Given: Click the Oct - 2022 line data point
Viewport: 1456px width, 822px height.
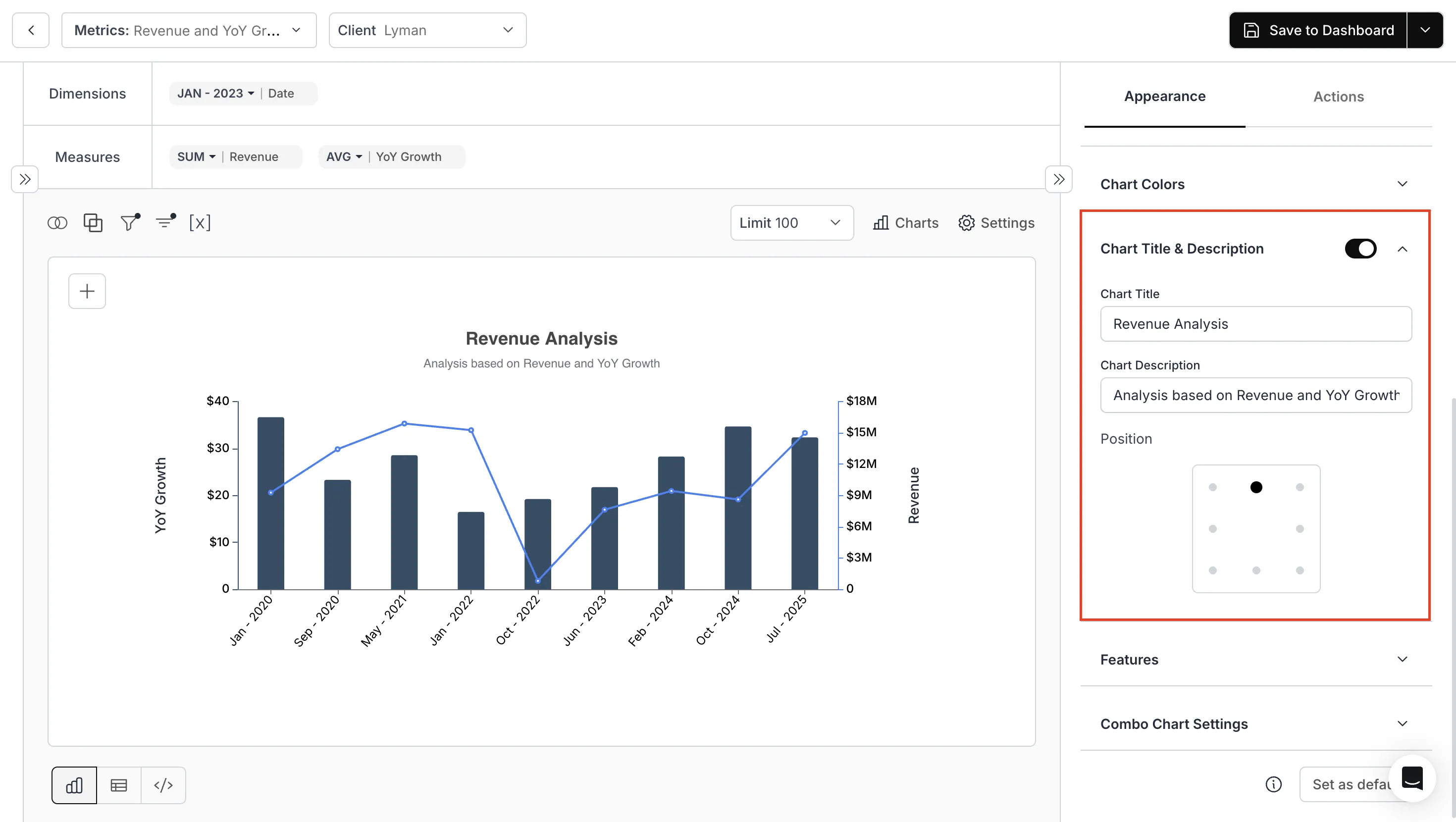Looking at the screenshot, I should click(x=537, y=581).
